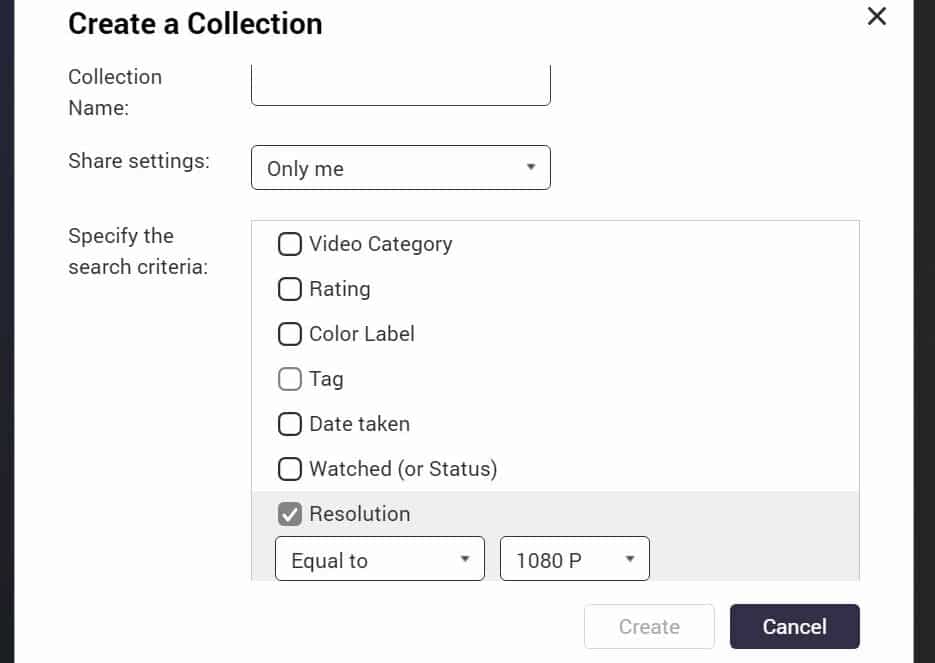Click the Share settings dropdown arrow
The height and width of the screenshot is (663, 935).
[x=530, y=168]
